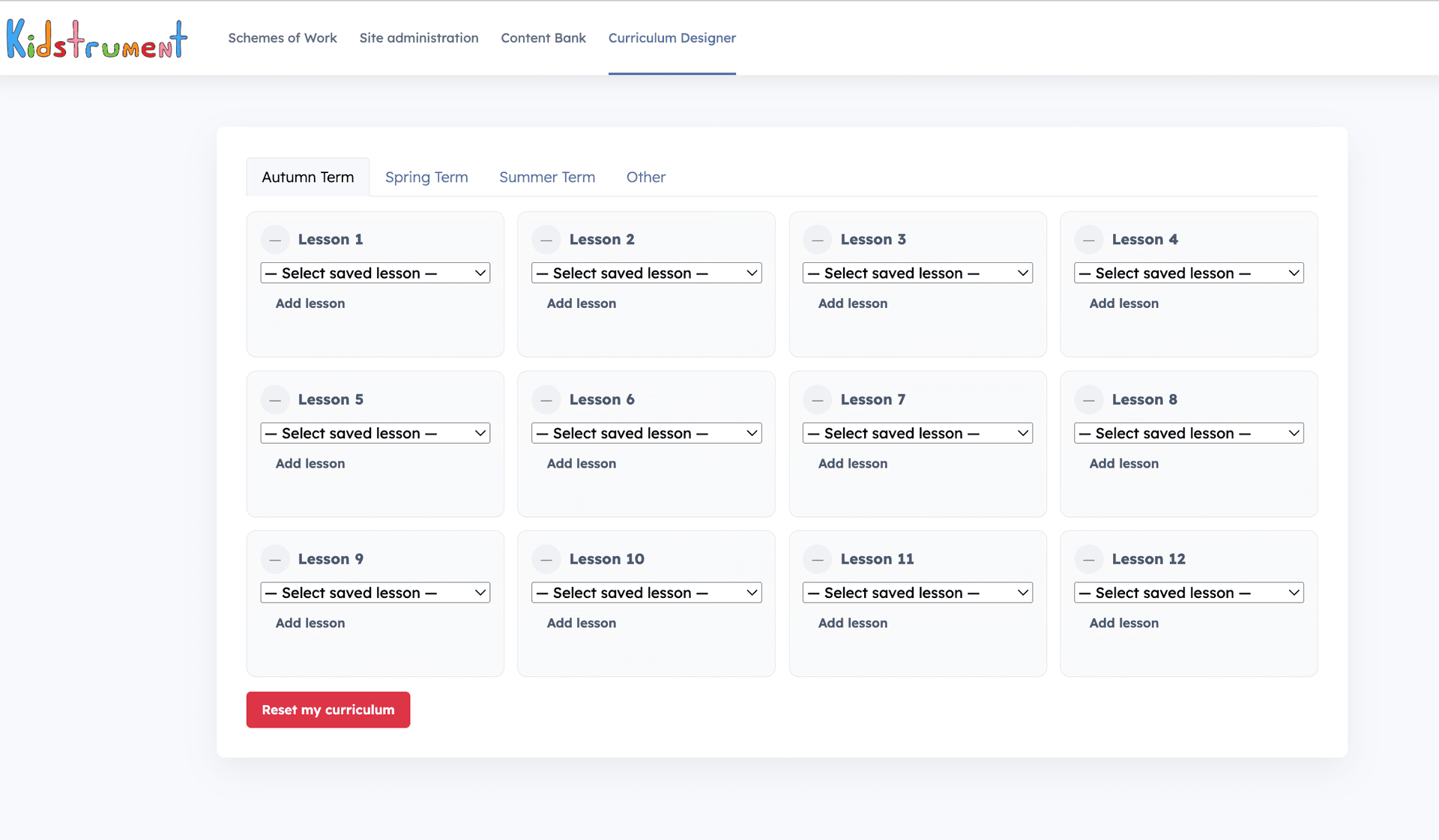Click the minus icon beside Lesson 10

(546, 560)
